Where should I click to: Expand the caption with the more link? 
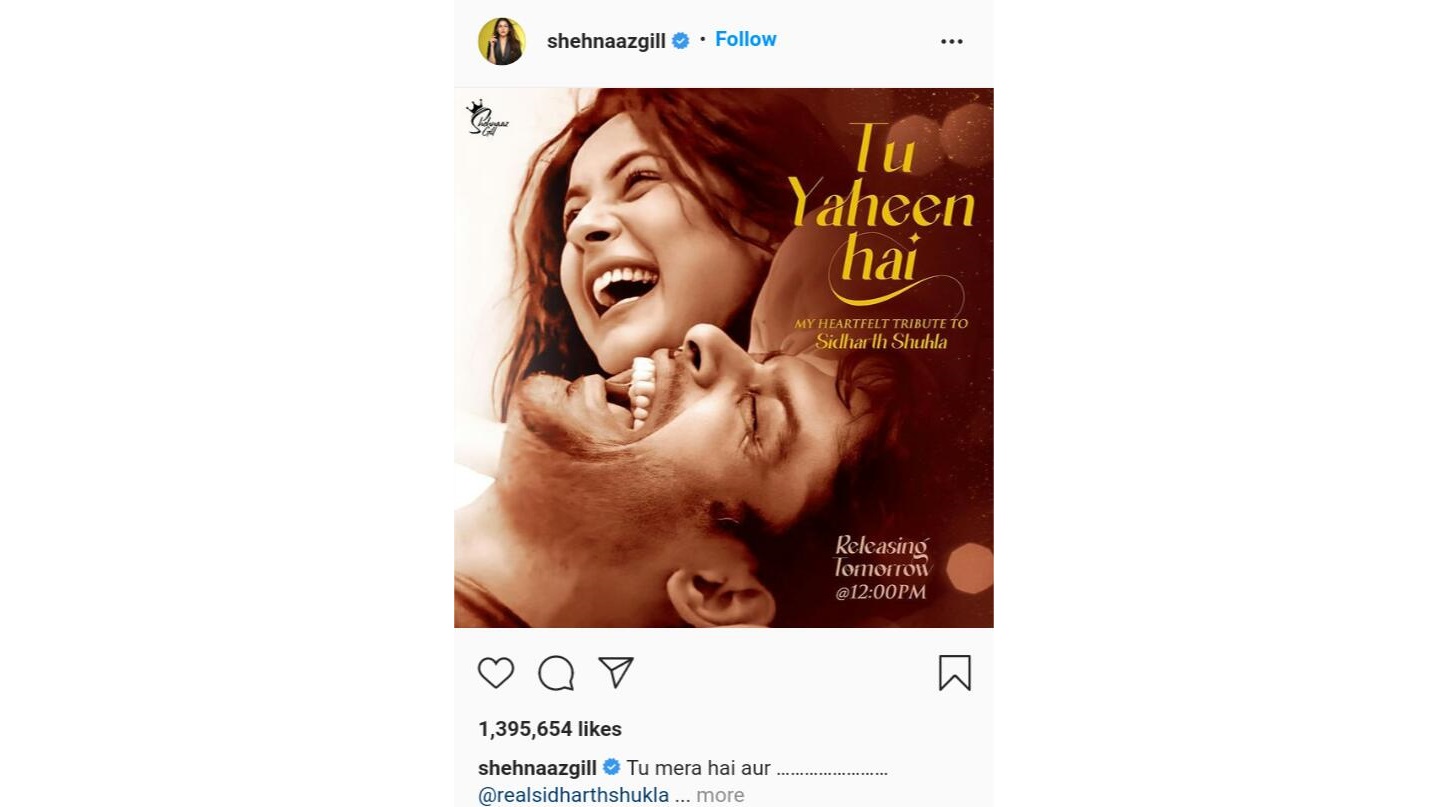coord(720,795)
